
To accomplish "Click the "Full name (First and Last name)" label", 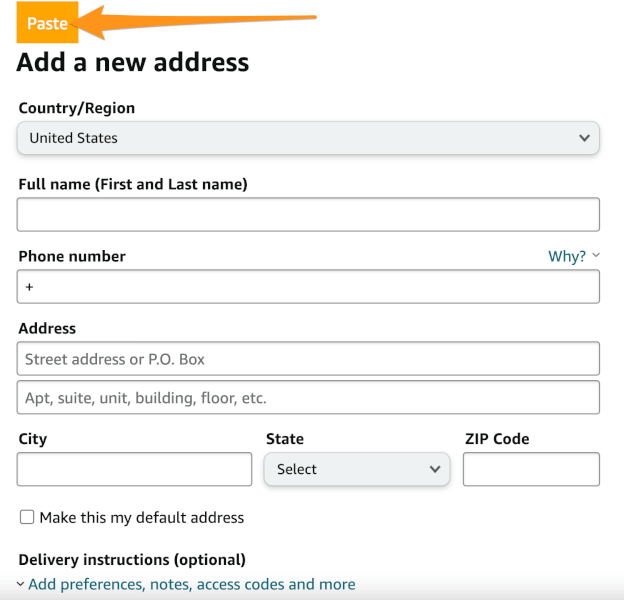I will (x=133, y=184).
